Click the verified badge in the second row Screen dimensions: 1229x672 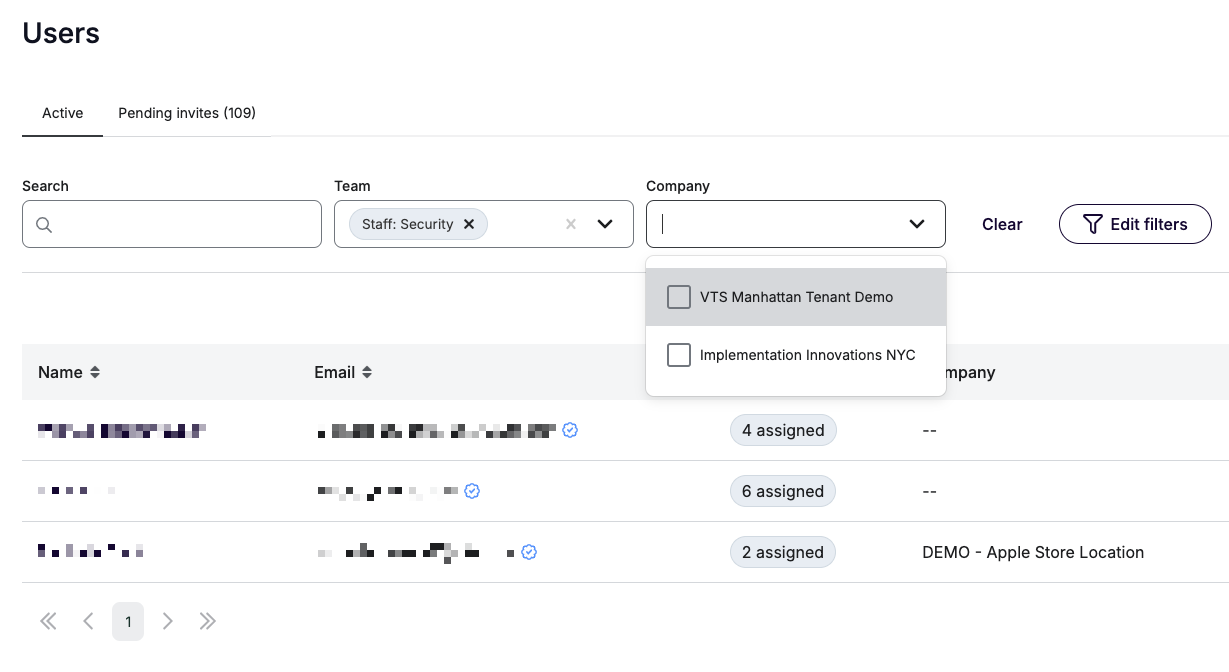coord(472,491)
